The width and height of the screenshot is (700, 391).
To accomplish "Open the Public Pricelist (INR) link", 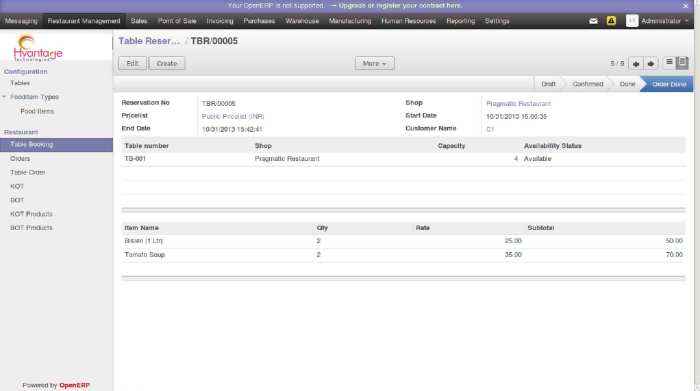I will pyautogui.click(x=233, y=116).
